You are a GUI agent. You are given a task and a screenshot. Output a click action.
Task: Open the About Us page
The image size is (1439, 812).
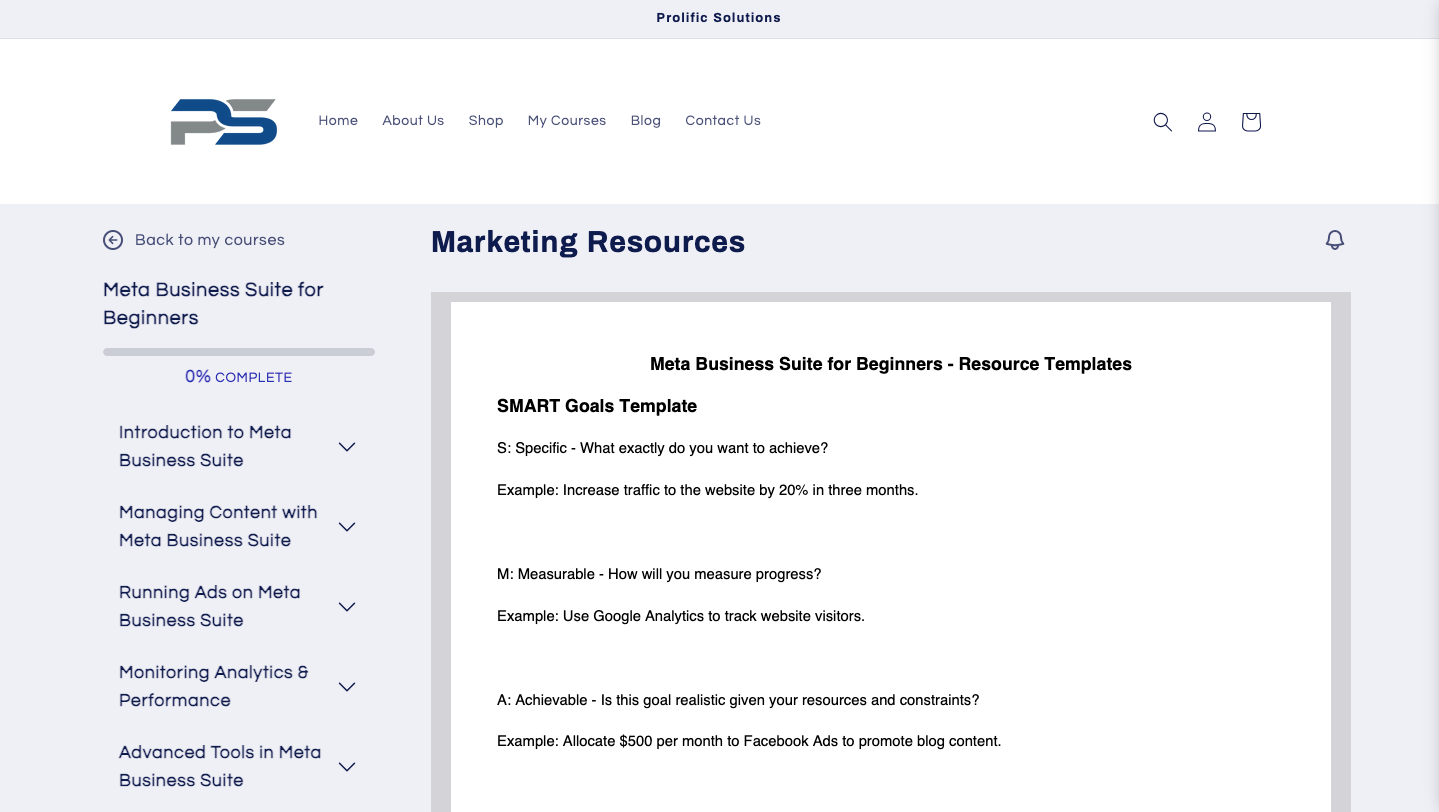(413, 121)
